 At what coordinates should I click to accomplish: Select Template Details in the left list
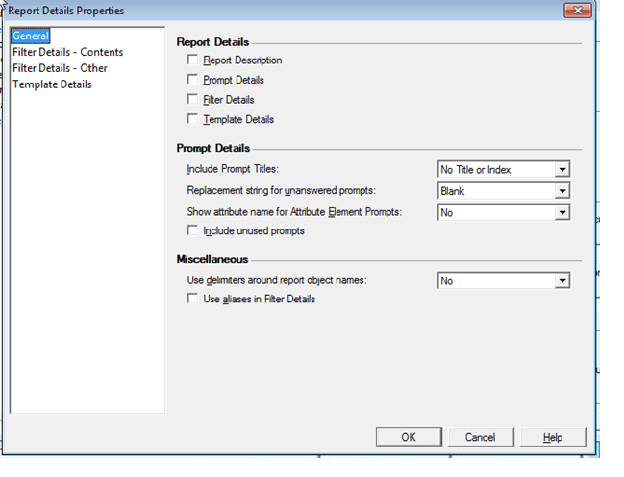51,84
